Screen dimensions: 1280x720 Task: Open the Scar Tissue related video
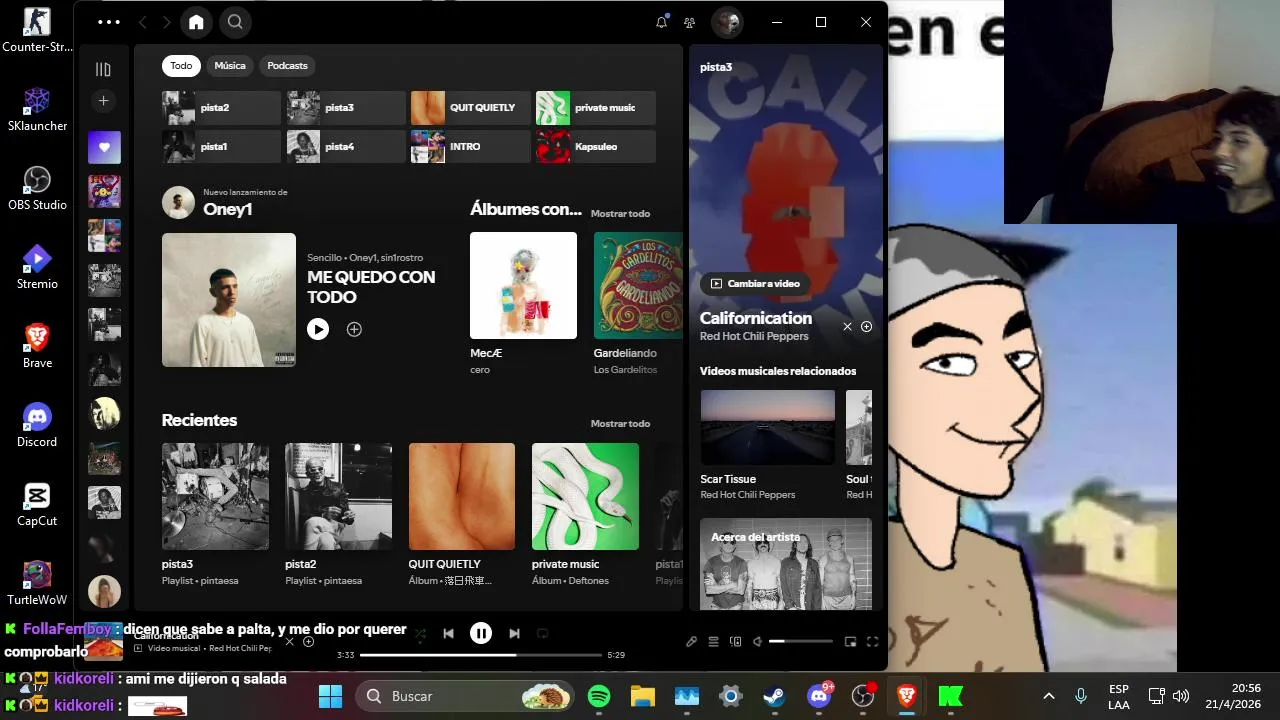(767, 427)
